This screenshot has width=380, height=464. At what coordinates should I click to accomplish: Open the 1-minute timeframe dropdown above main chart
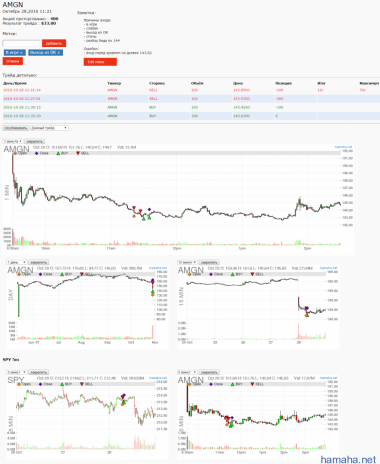(x=13, y=142)
